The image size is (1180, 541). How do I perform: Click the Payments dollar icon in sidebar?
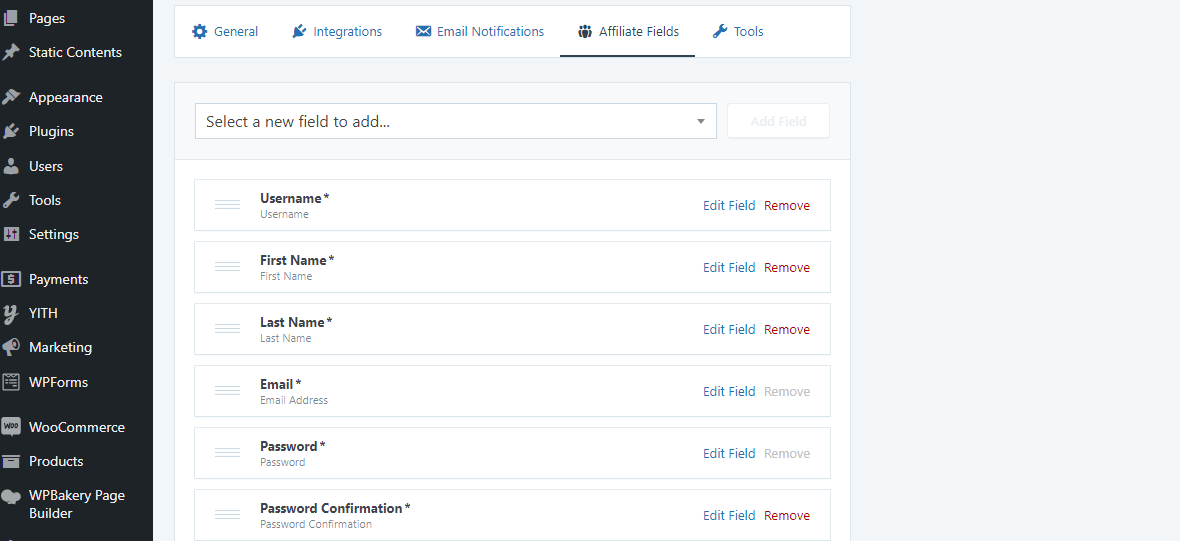pos(12,279)
